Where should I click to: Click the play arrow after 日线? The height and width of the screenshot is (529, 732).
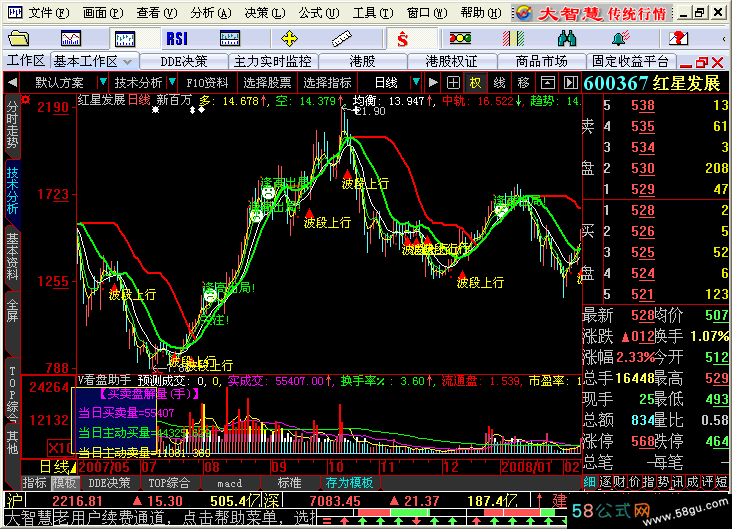pos(433,83)
